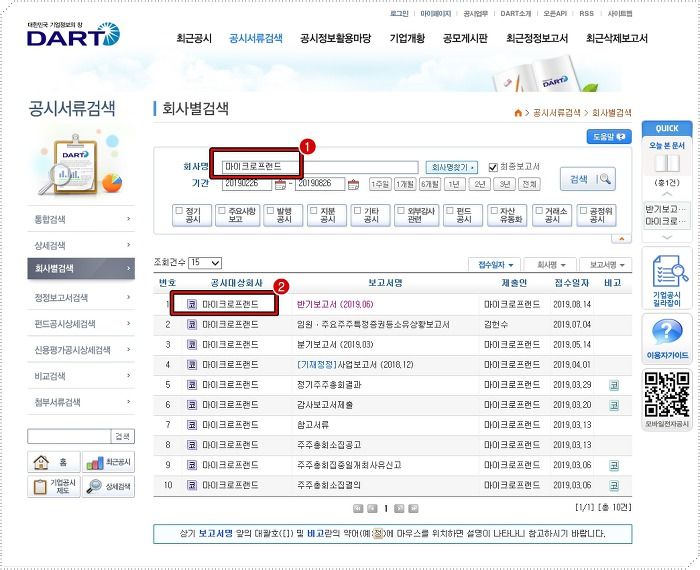This screenshot has width=700, height=570.
Task: Click 홈 button with house icon
Action: click(54, 462)
